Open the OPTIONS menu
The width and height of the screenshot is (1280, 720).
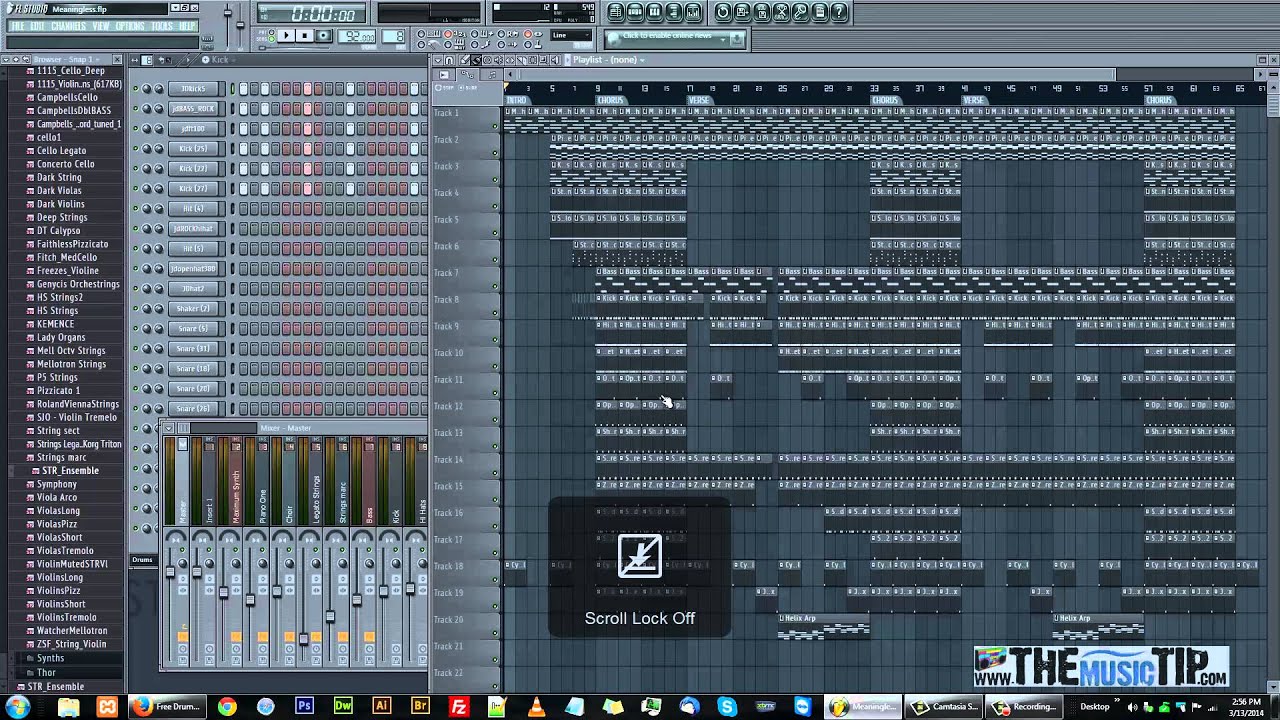[x=130, y=26]
